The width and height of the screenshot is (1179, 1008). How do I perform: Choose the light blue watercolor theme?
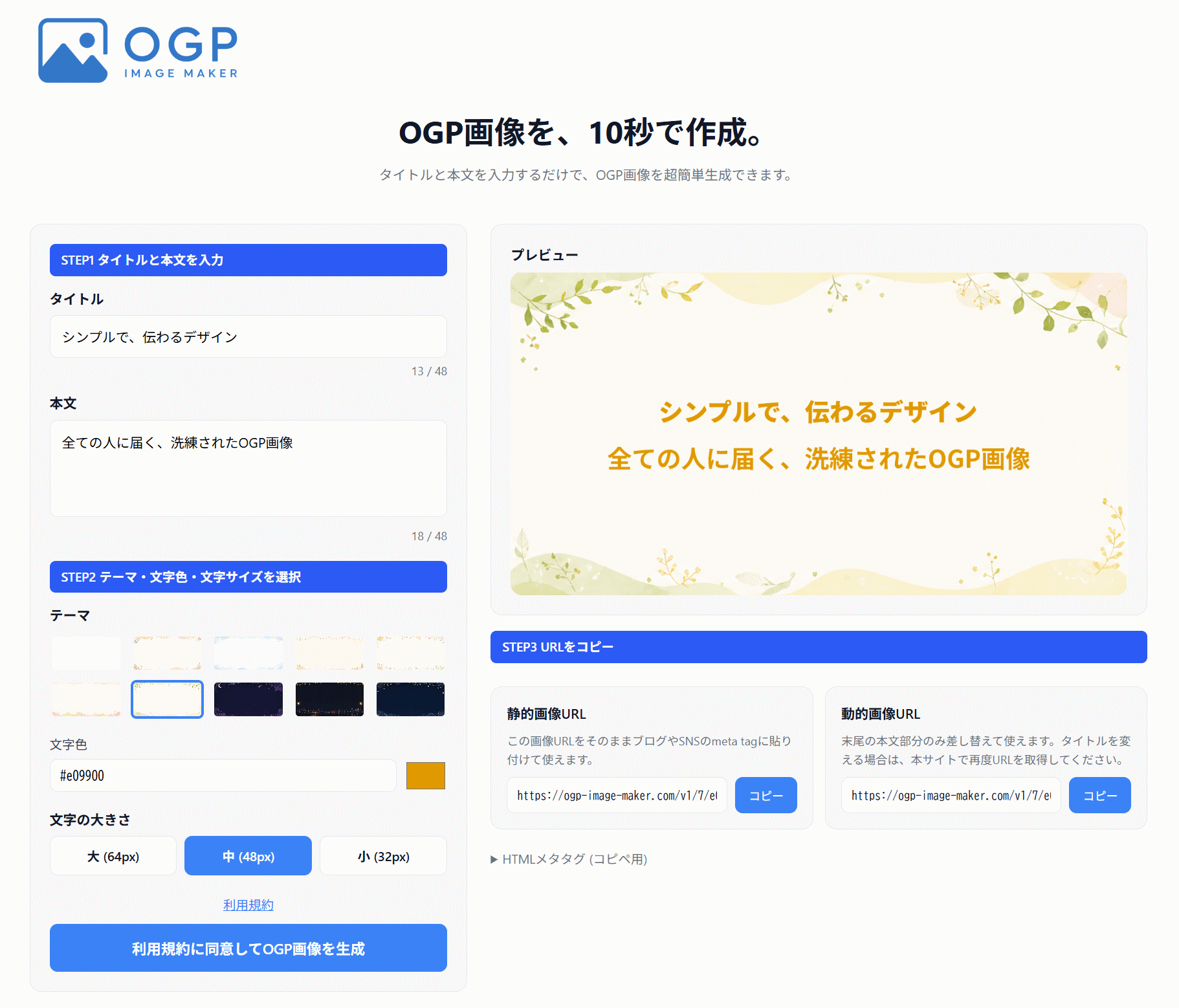(x=248, y=653)
